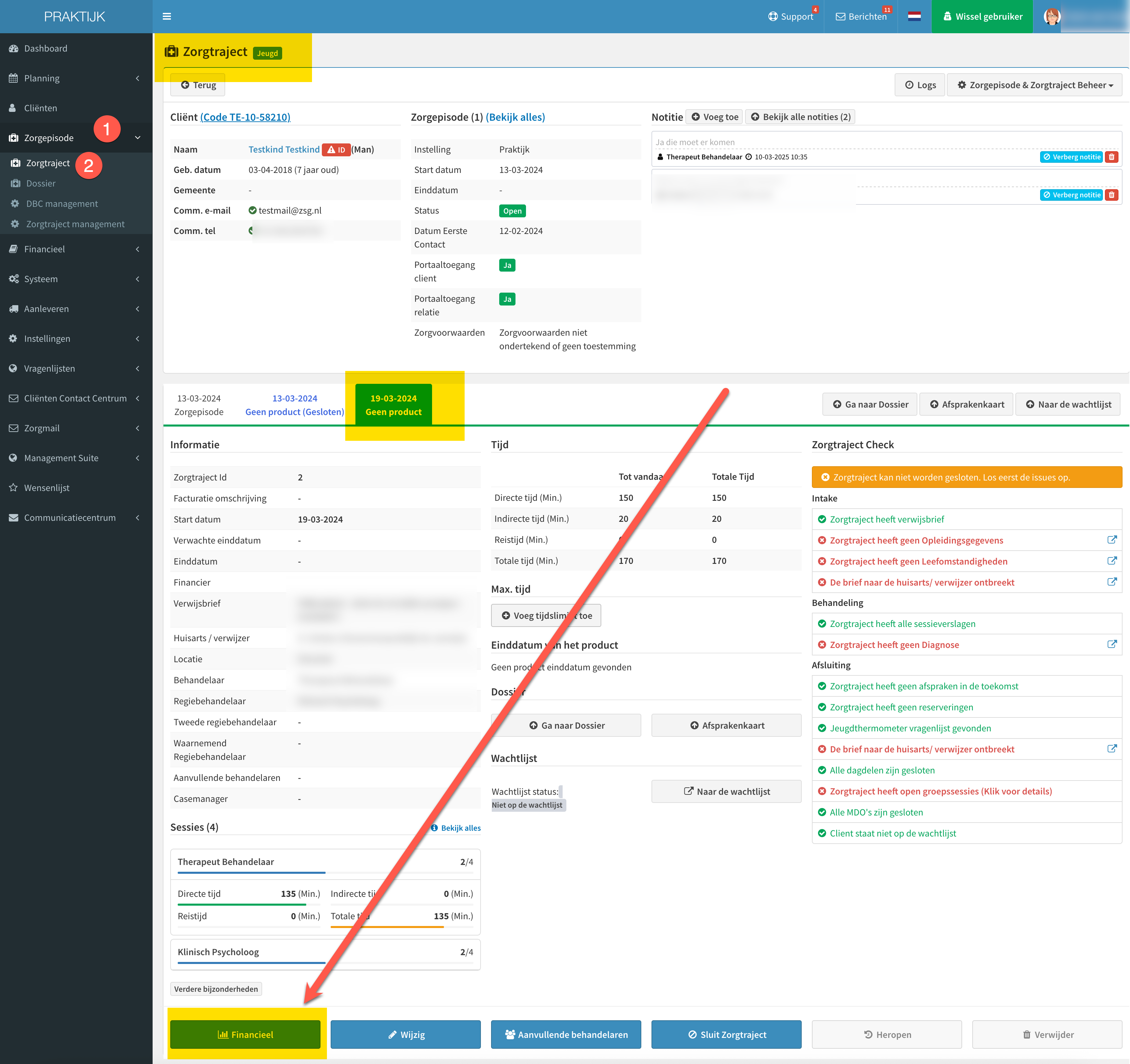The height and width of the screenshot is (1064, 1130).
Task: Open Afsprakenkaart under Dossier section
Action: 726,725
